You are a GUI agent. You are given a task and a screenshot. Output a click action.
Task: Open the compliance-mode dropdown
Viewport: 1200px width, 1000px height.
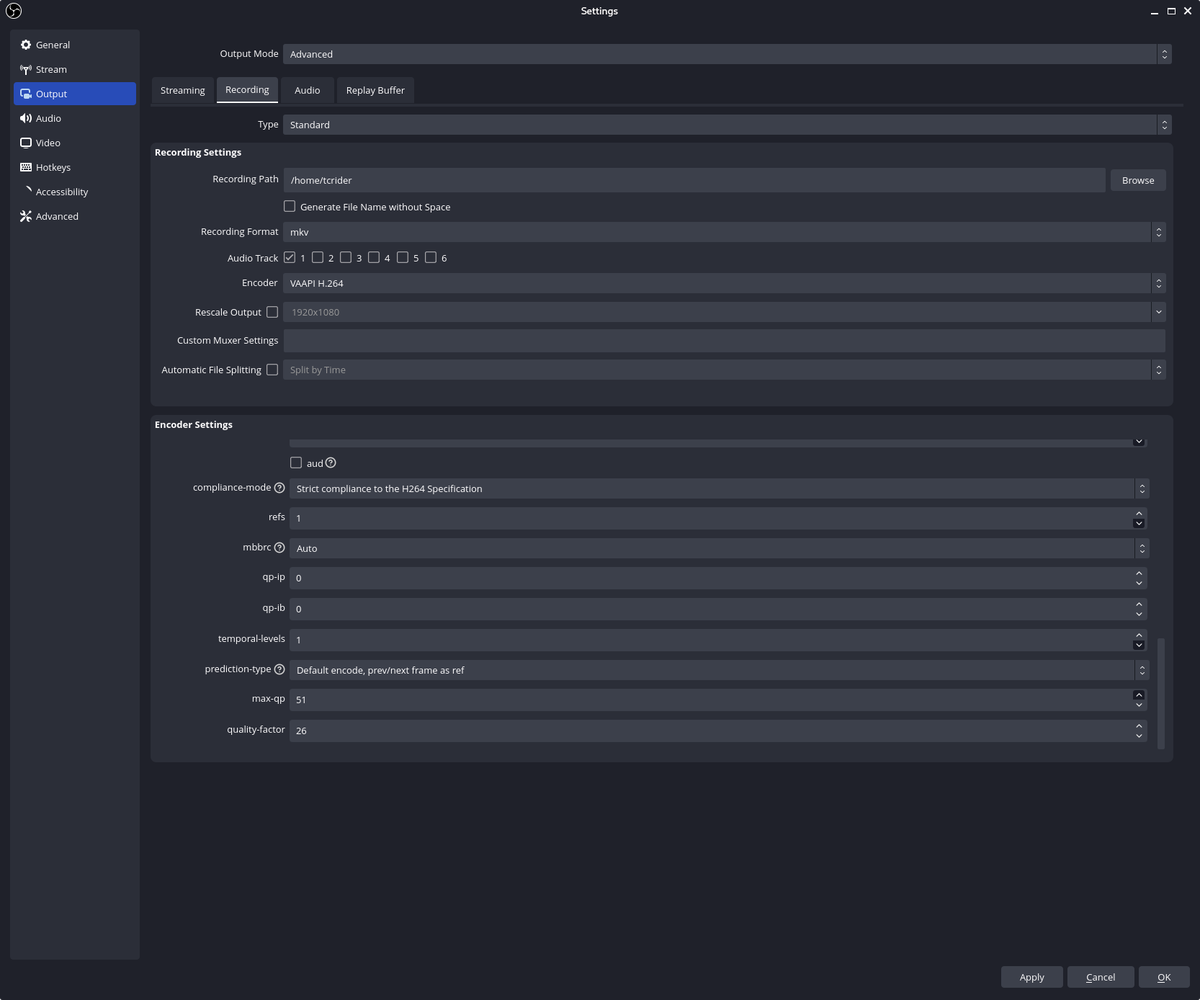tap(719, 489)
